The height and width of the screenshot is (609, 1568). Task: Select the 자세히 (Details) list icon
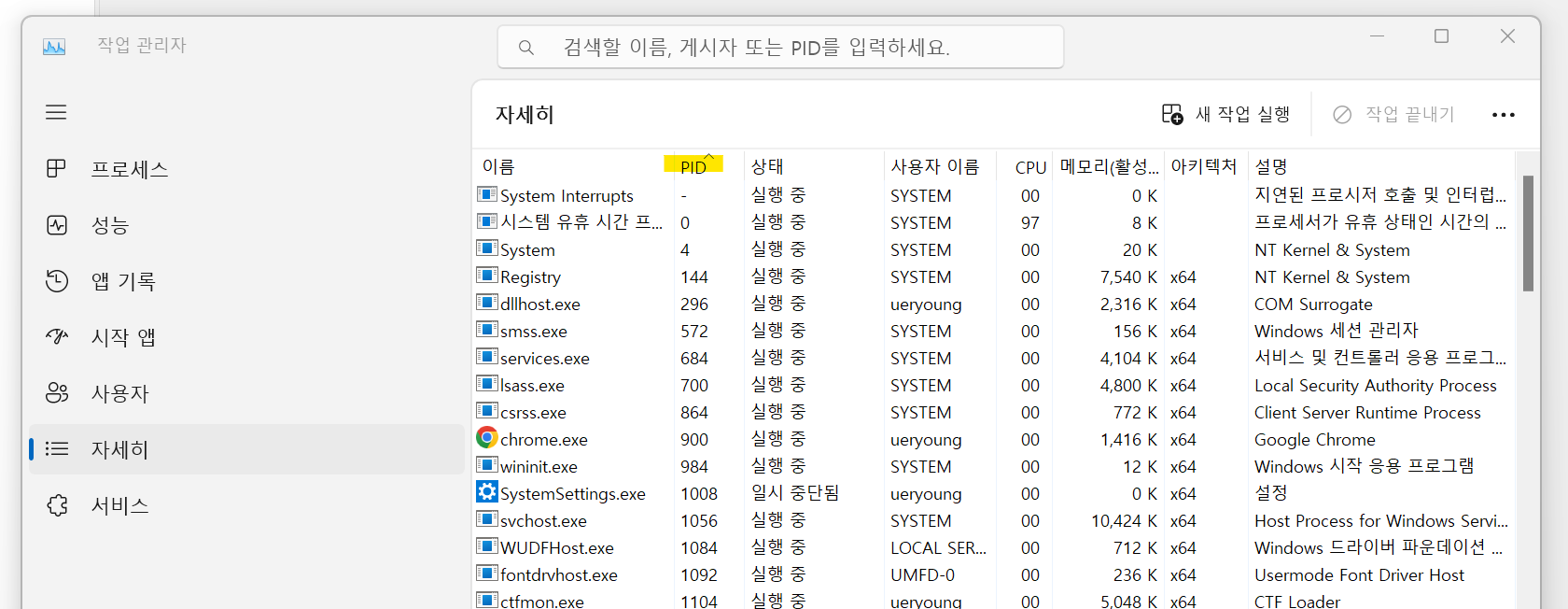tap(57, 449)
